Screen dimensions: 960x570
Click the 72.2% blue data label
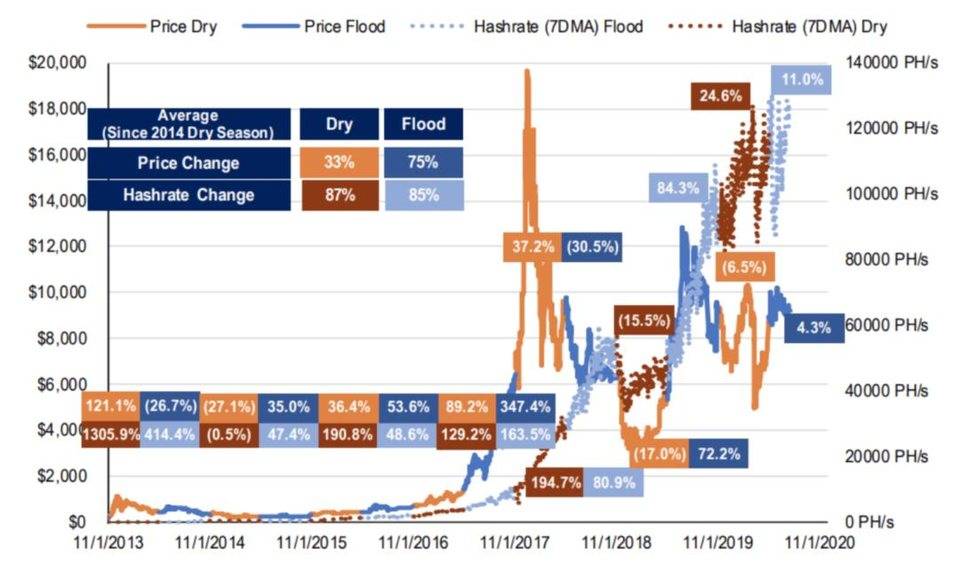pos(719,454)
